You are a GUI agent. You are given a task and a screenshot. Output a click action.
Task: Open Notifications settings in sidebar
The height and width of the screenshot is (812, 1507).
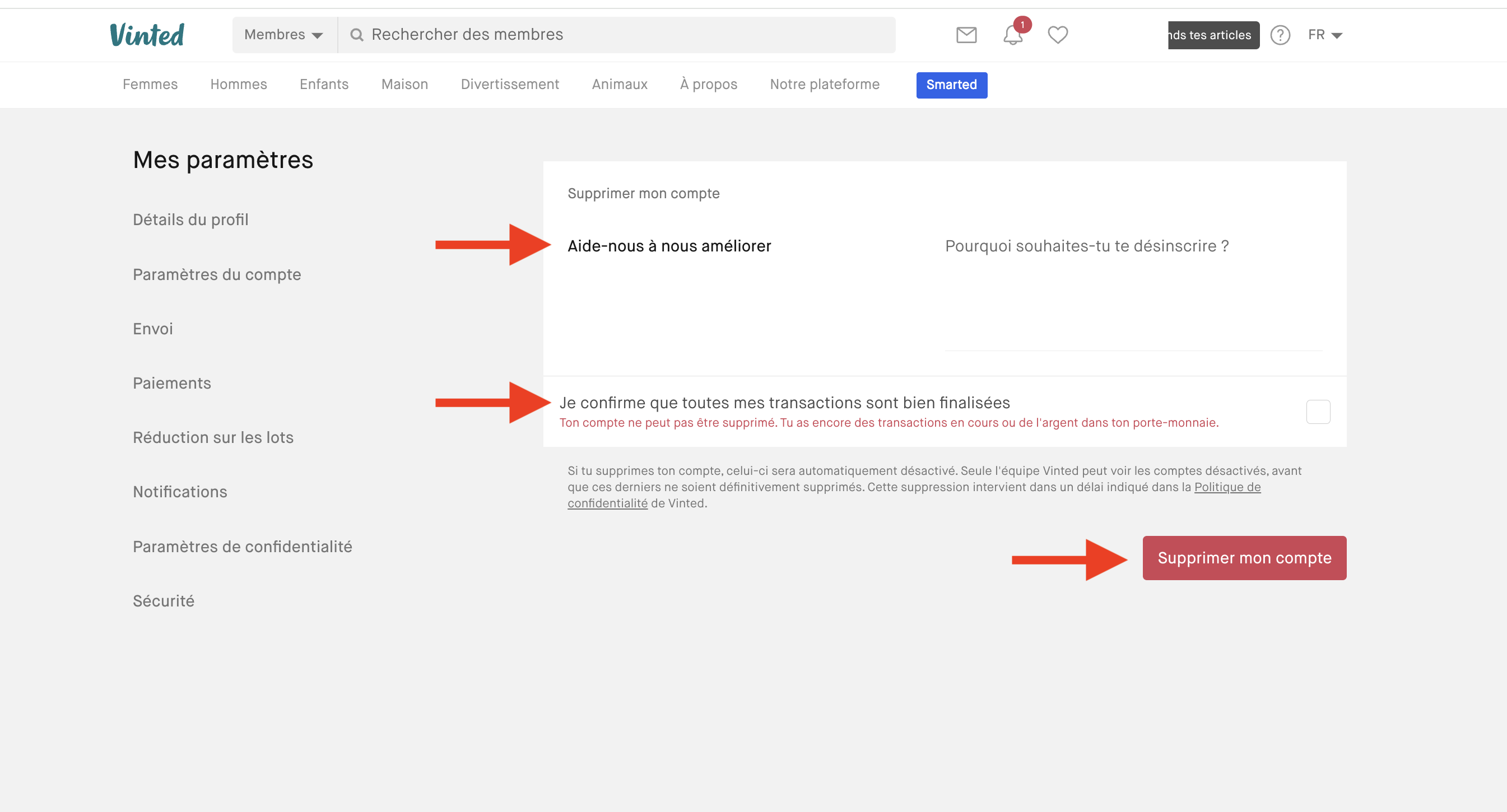tap(180, 492)
